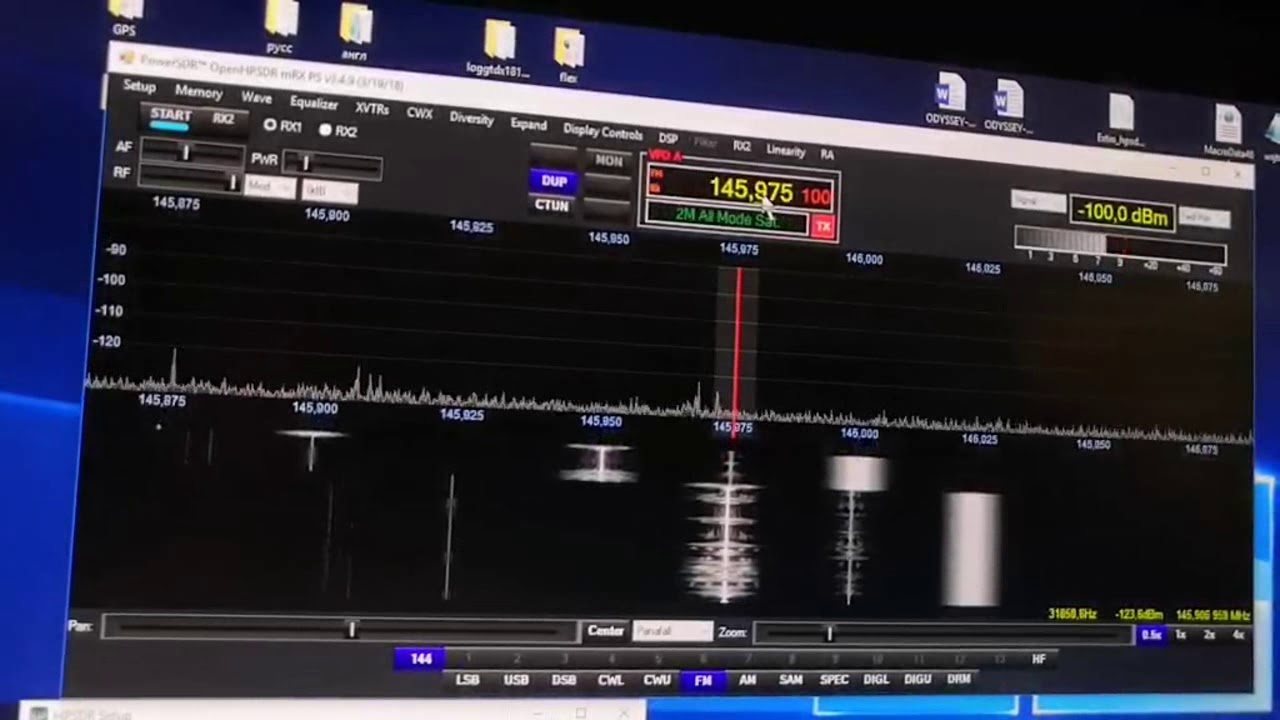1280x720 pixels.
Task: Open the flex desktop folder
Action: point(568,55)
